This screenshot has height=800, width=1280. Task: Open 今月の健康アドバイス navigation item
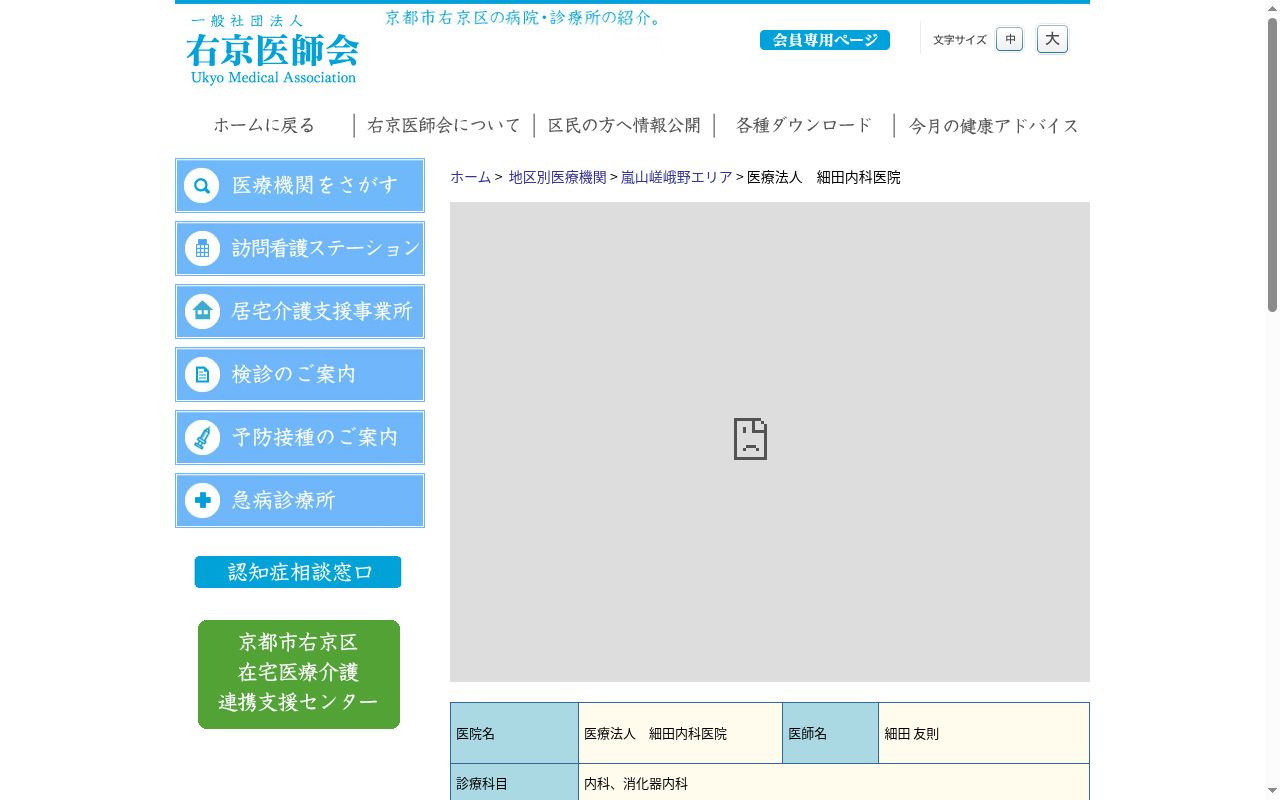[993, 125]
